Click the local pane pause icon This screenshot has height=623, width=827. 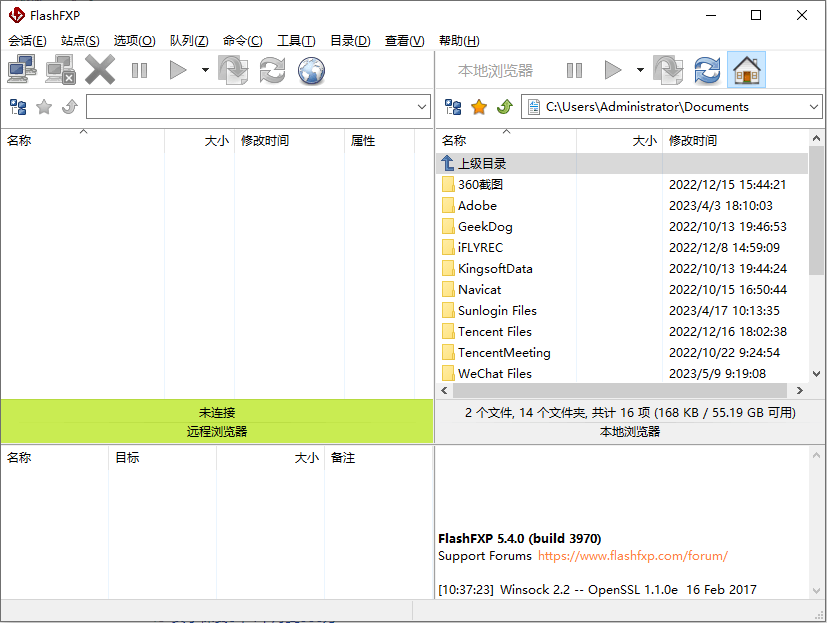click(574, 70)
